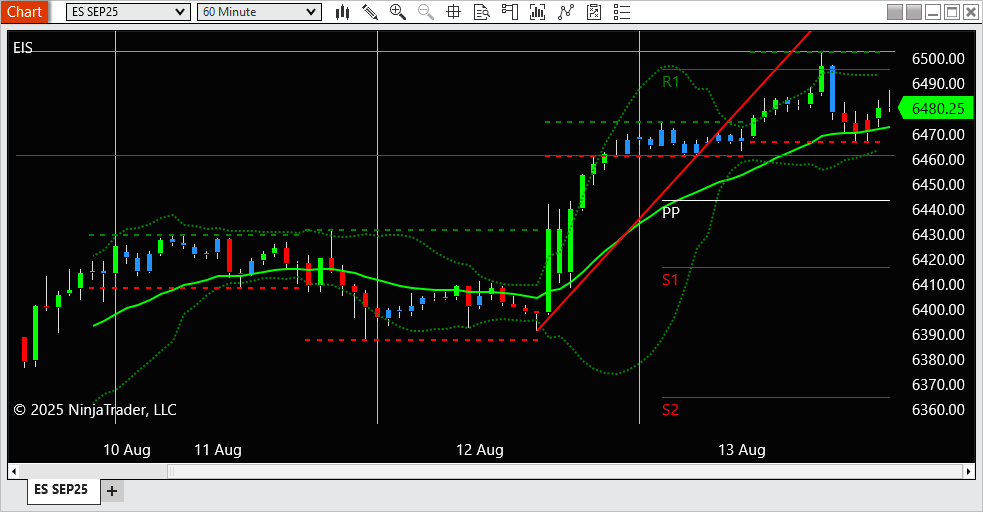Click the EIS indicator label

click(x=23, y=48)
